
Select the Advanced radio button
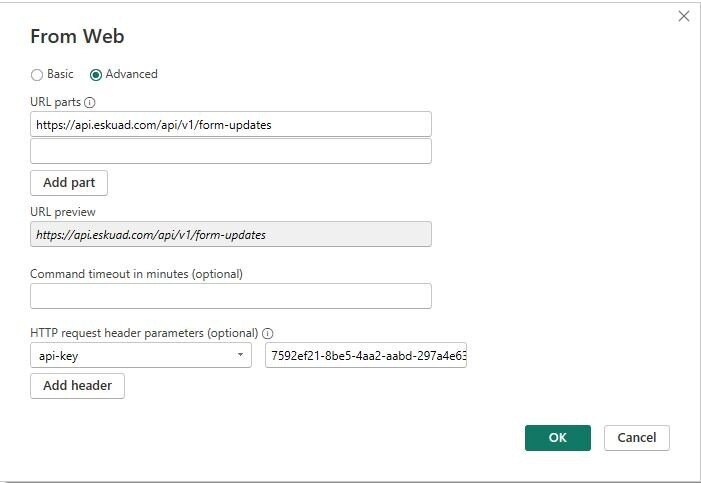tap(96, 74)
